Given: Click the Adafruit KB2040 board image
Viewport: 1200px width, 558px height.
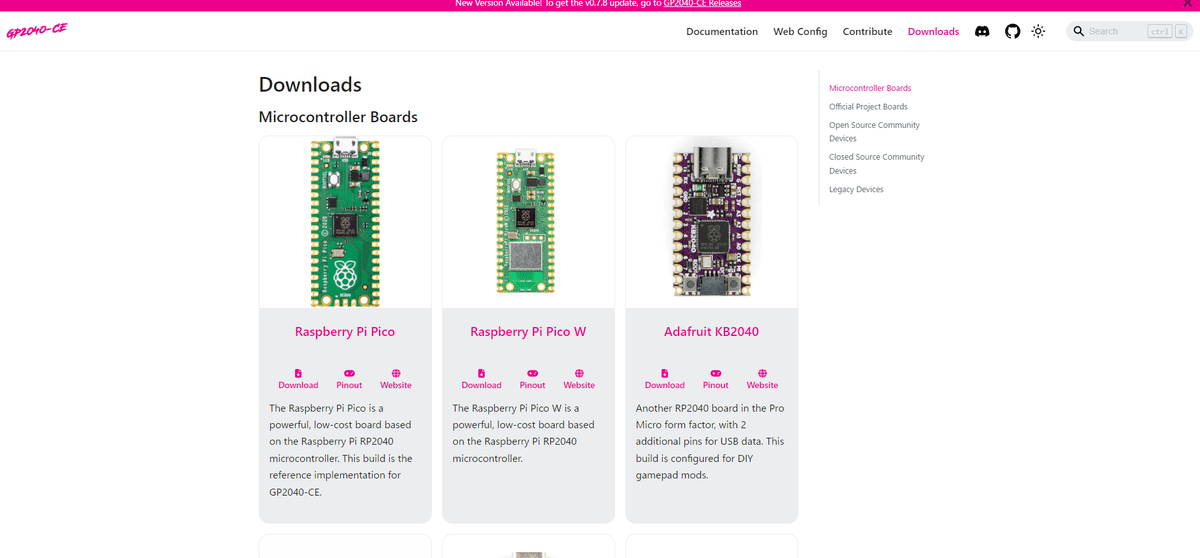Looking at the screenshot, I should coord(711,221).
